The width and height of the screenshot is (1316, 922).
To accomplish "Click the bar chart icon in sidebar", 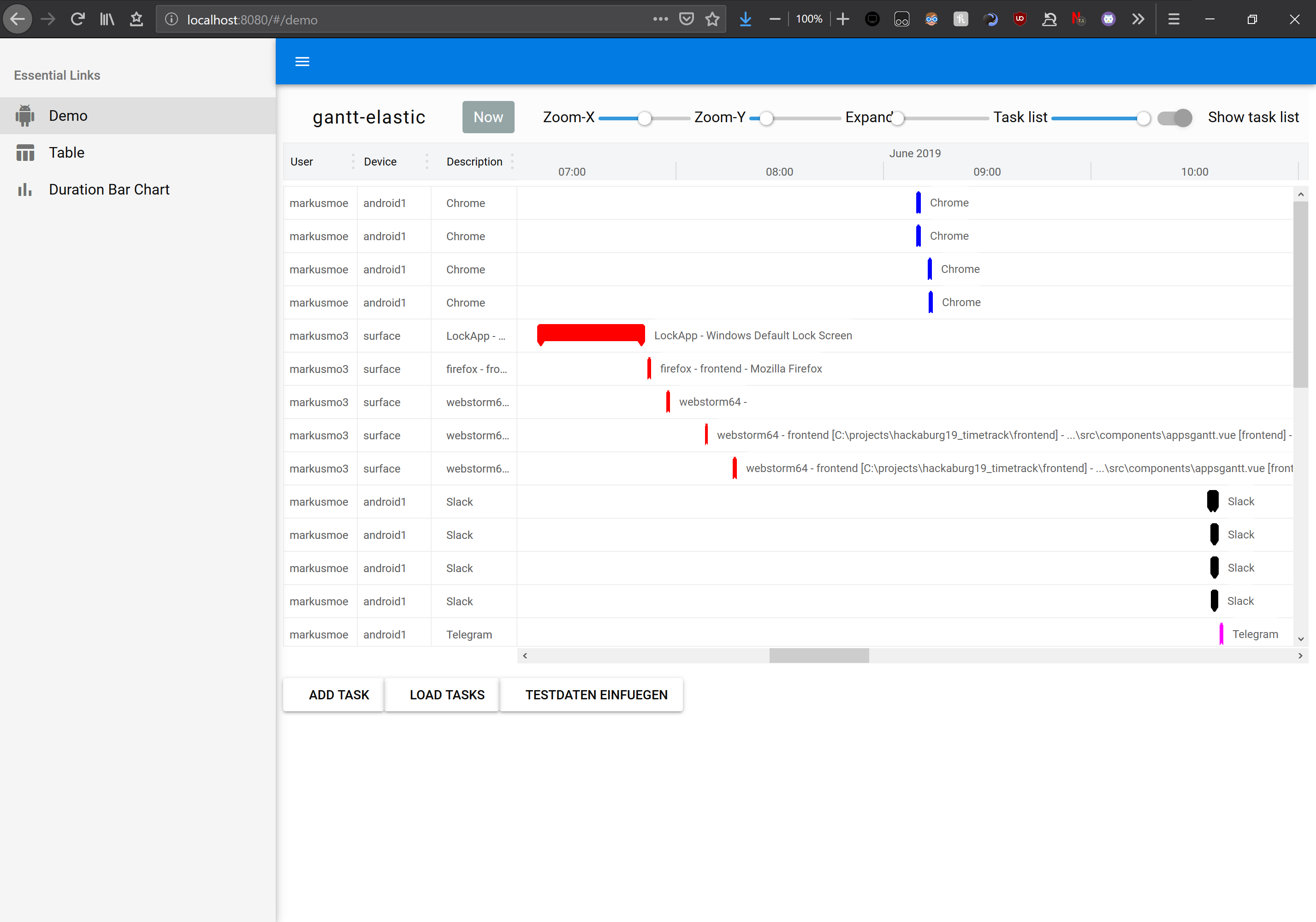I will 24,189.
